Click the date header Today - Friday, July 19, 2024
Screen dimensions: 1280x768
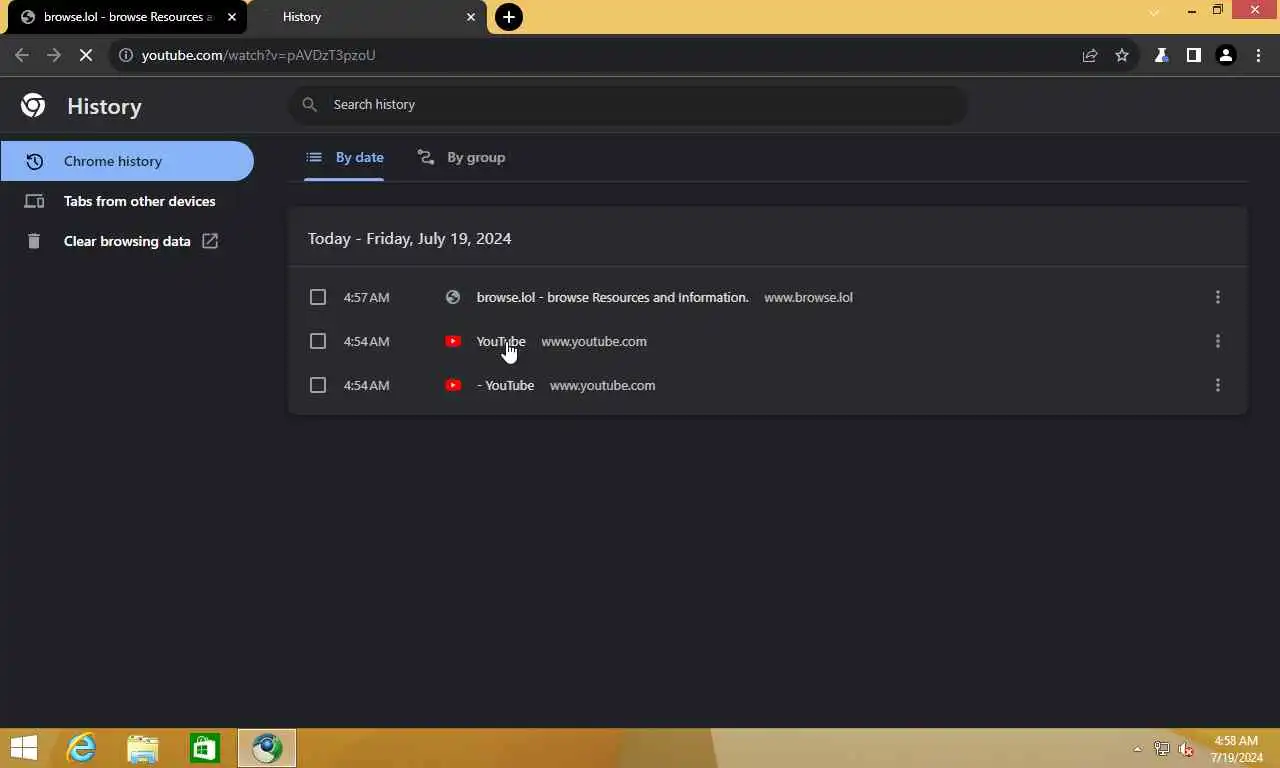pyautogui.click(x=409, y=238)
